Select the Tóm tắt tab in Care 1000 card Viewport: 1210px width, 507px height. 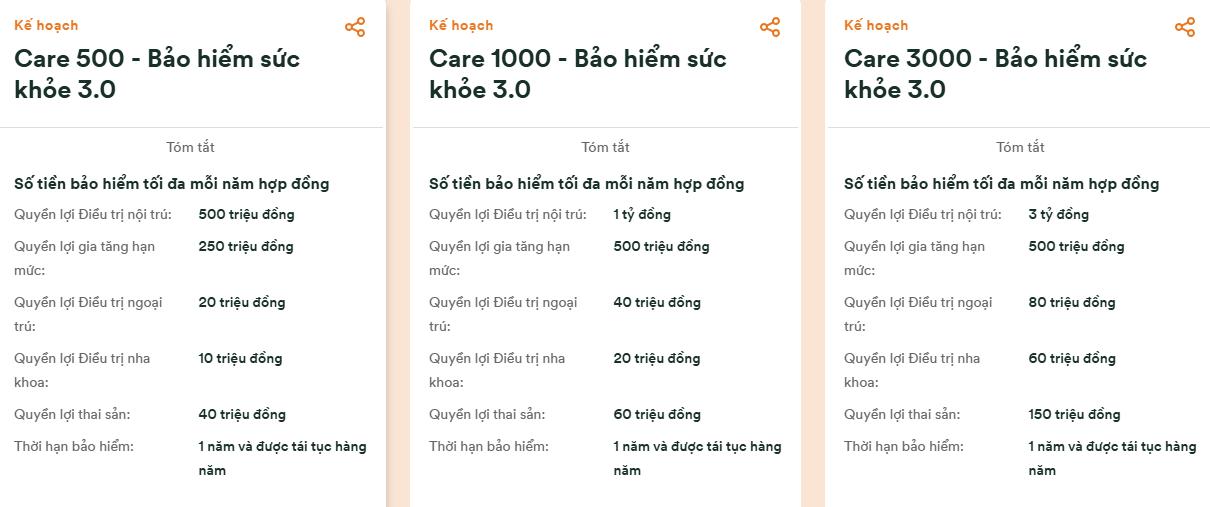pos(606,147)
